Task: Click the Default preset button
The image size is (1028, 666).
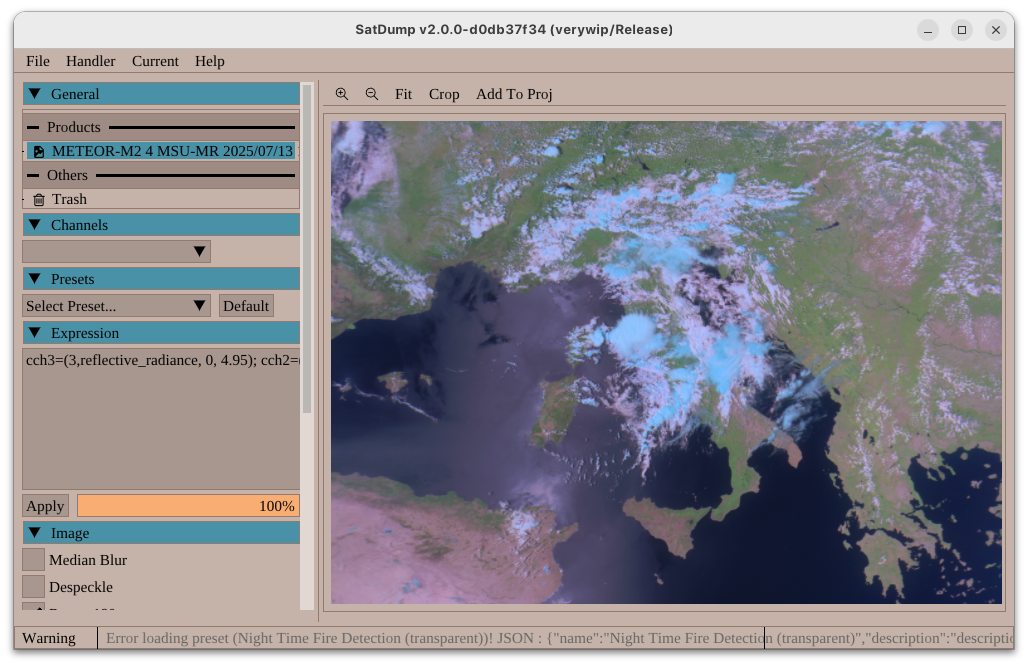Action: pos(246,306)
